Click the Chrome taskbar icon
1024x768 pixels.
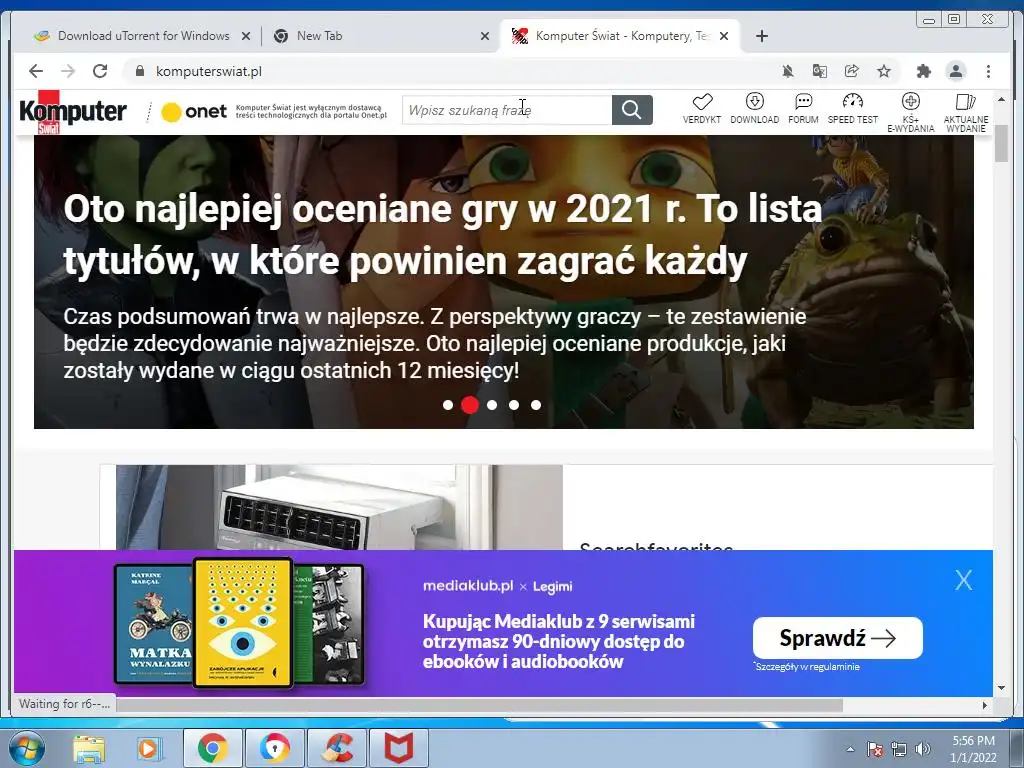213,748
